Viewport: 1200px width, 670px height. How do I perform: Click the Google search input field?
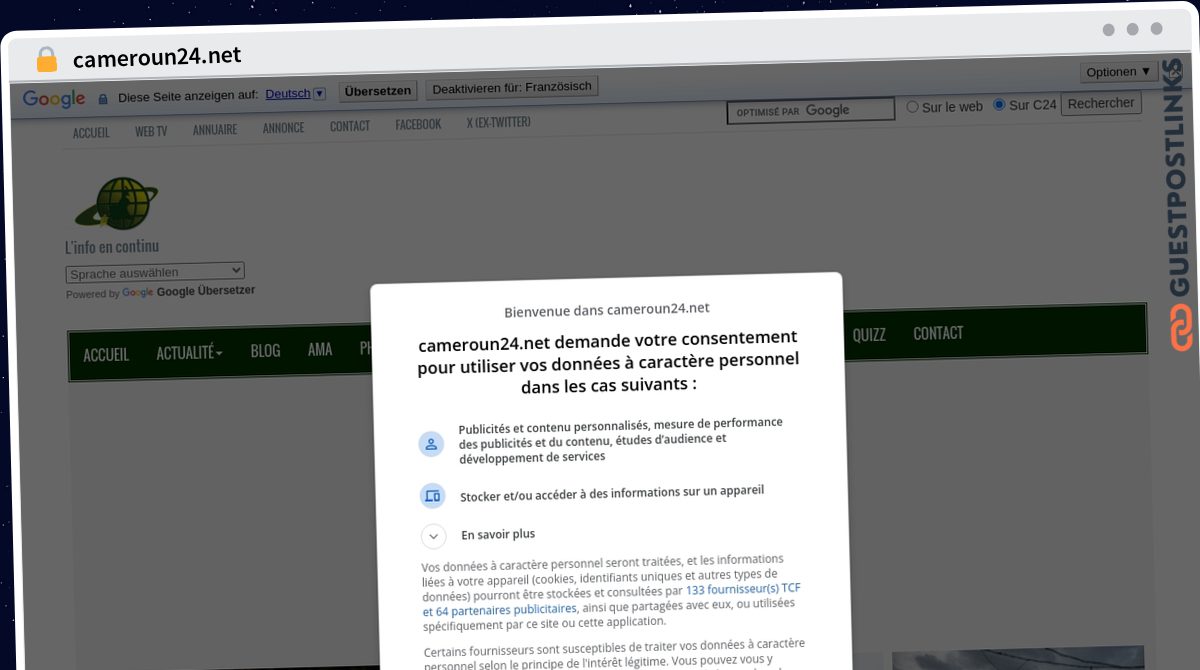(x=811, y=110)
